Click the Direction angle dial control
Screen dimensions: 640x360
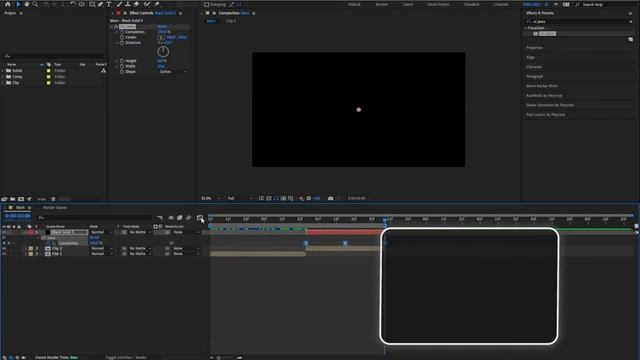click(x=163, y=51)
